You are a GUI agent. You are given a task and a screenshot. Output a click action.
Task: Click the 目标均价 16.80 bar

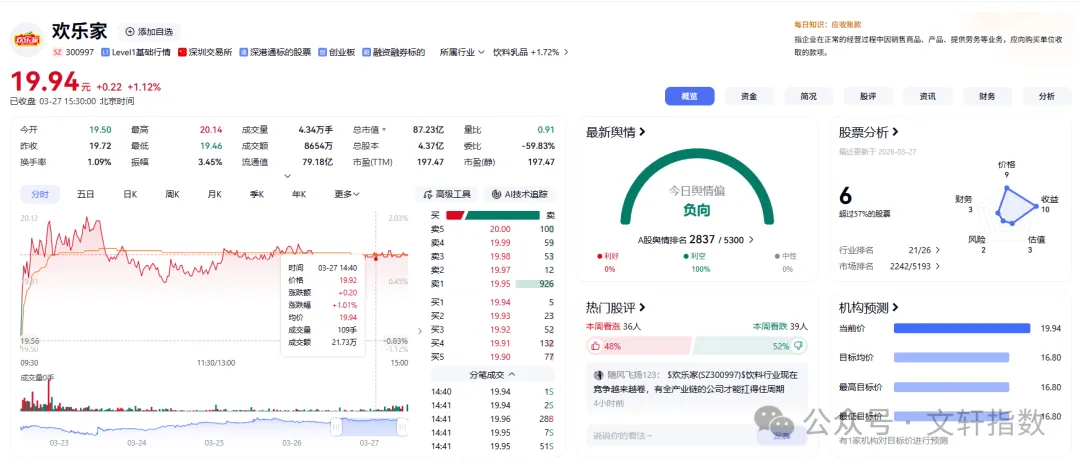pos(951,357)
